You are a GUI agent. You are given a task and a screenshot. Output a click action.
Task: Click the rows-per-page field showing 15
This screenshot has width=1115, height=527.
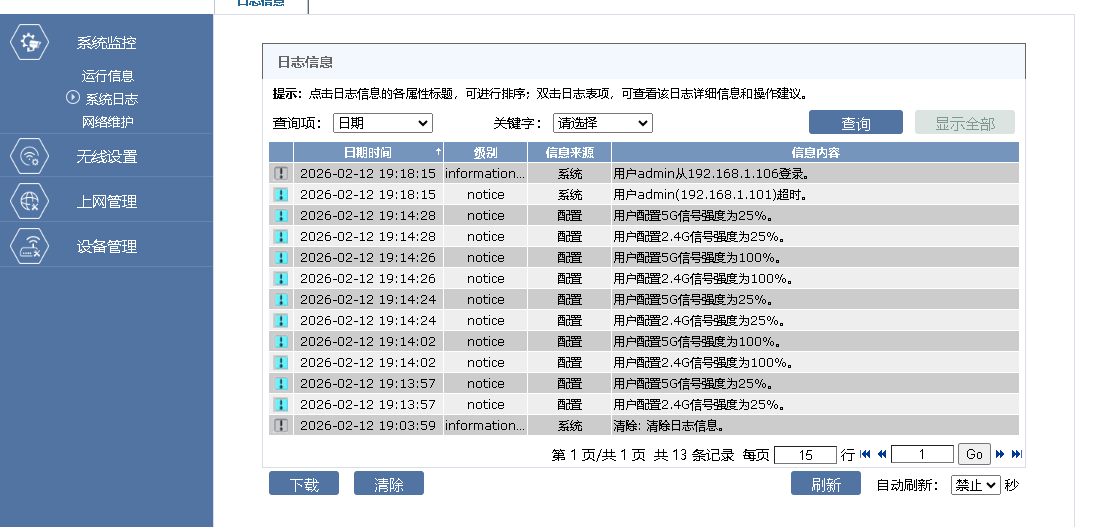click(x=805, y=454)
